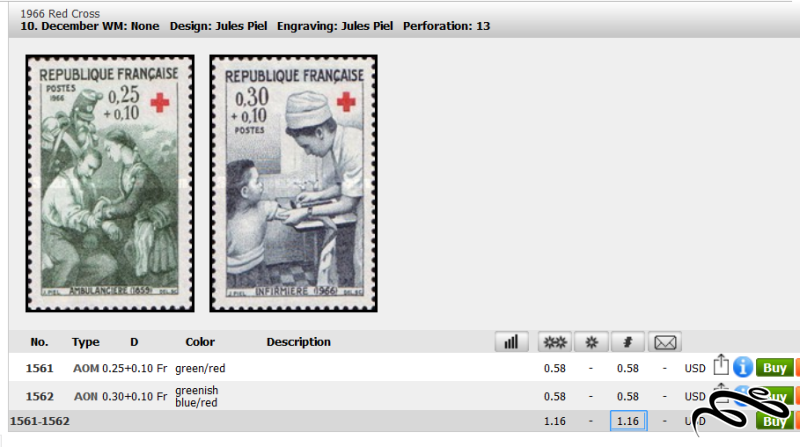Click stamp number 1561

pos(39,368)
